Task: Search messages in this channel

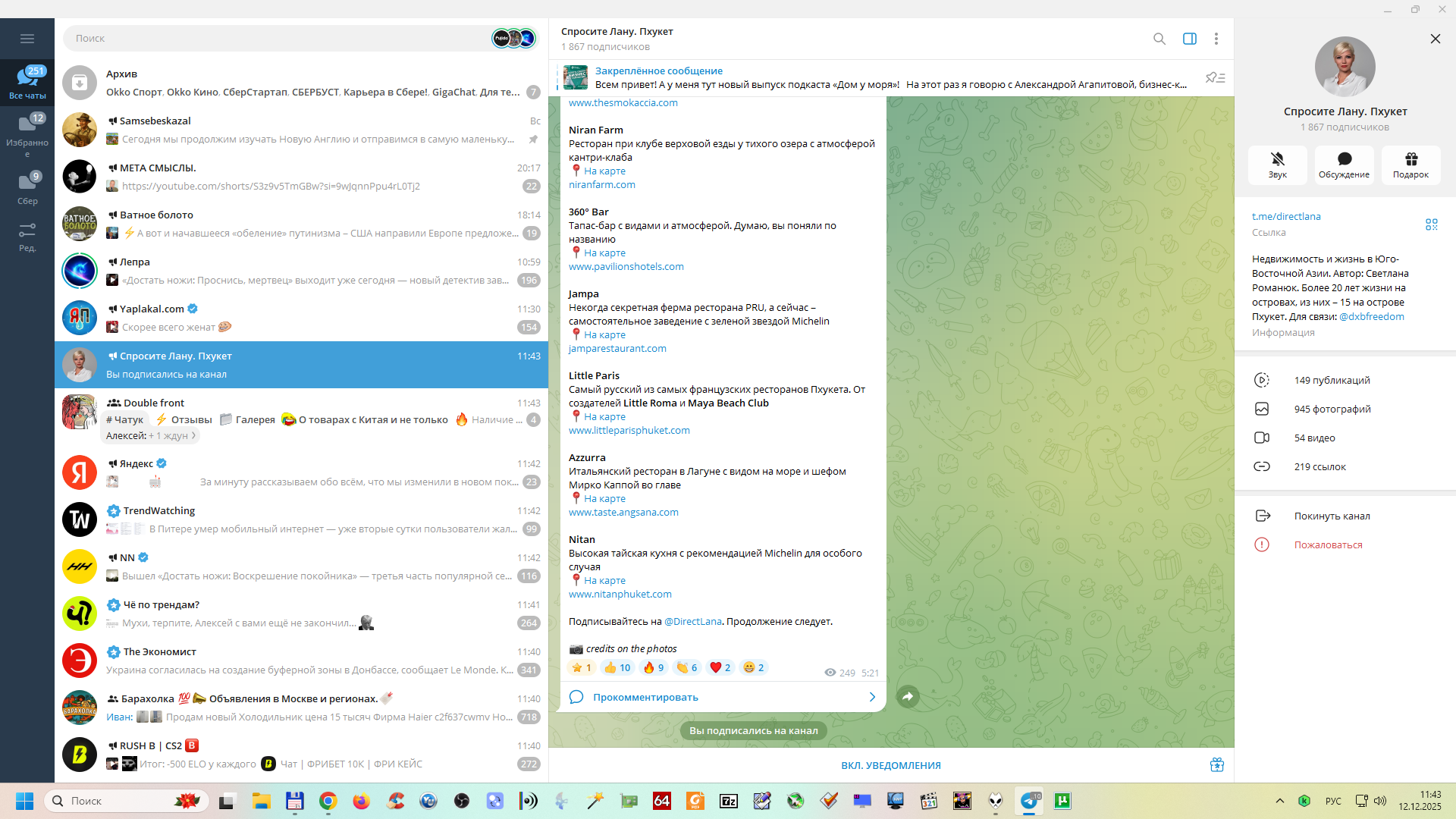Action: click(x=1159, y=39)
